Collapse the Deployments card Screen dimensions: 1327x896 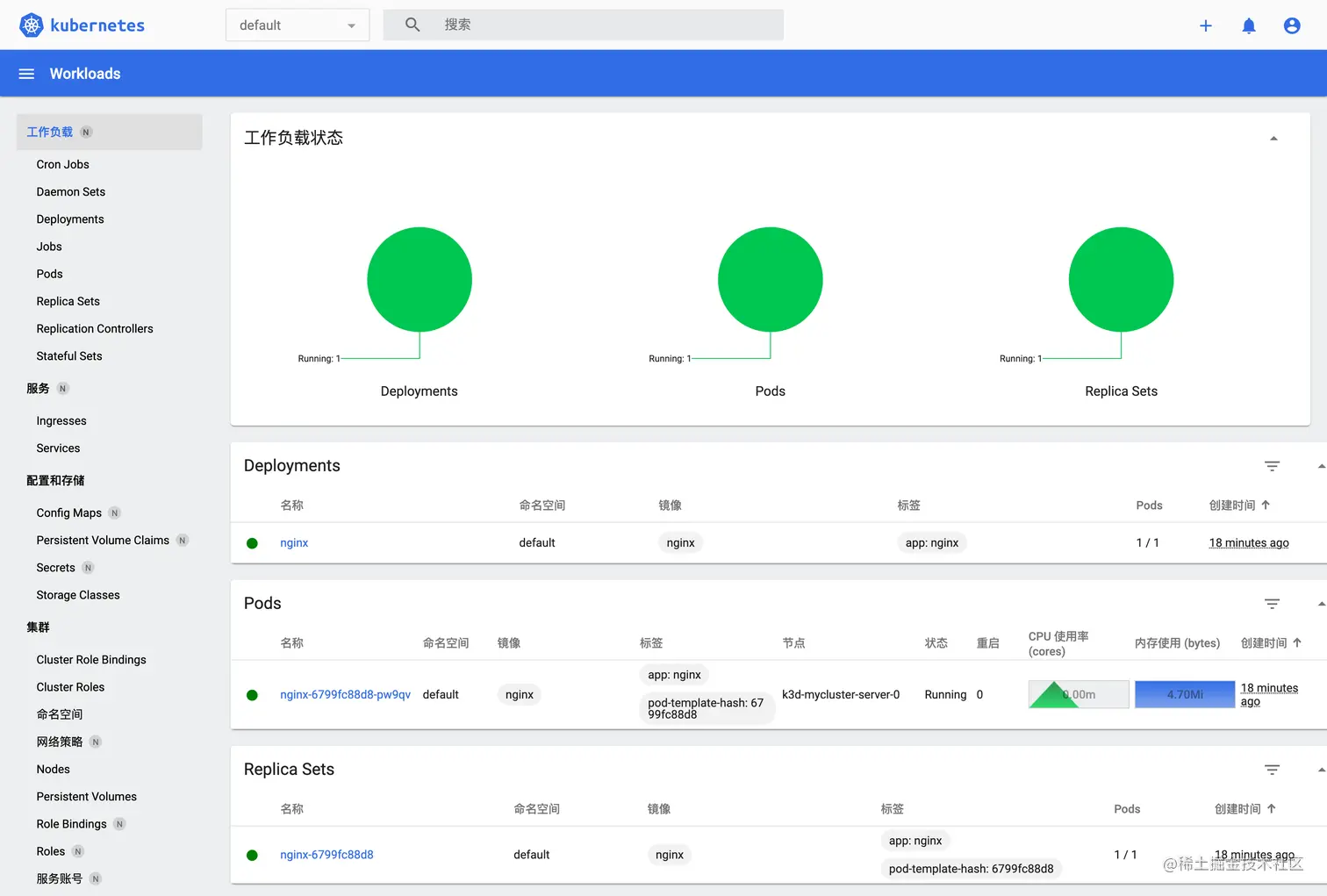pos(1321,466)
